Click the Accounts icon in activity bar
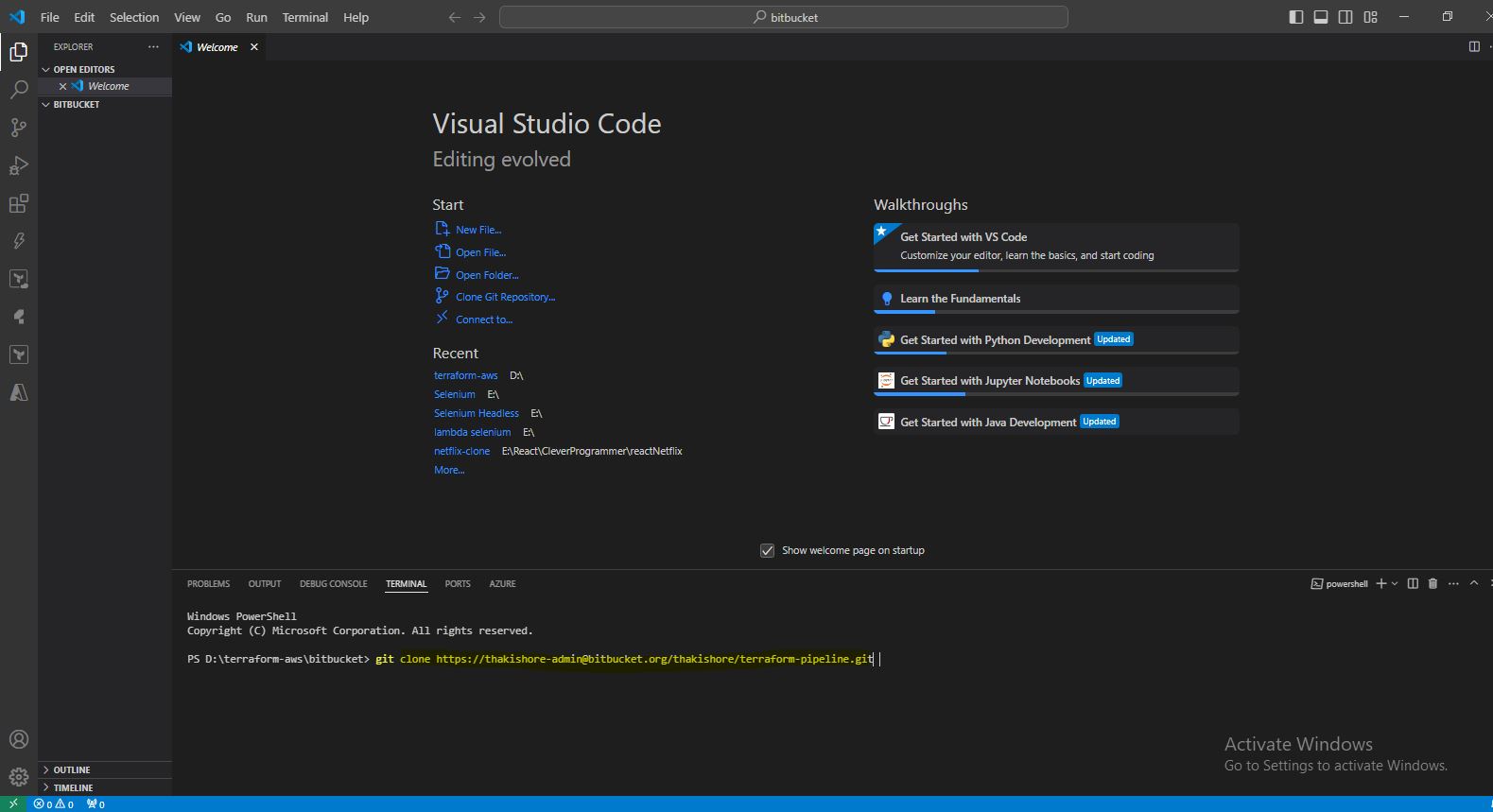 click(18, 739)
